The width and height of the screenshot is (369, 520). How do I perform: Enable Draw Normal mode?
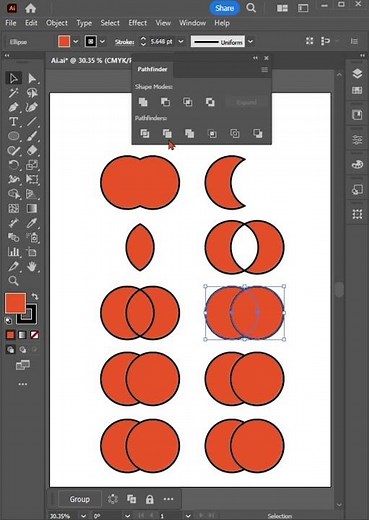click(11, 349)
